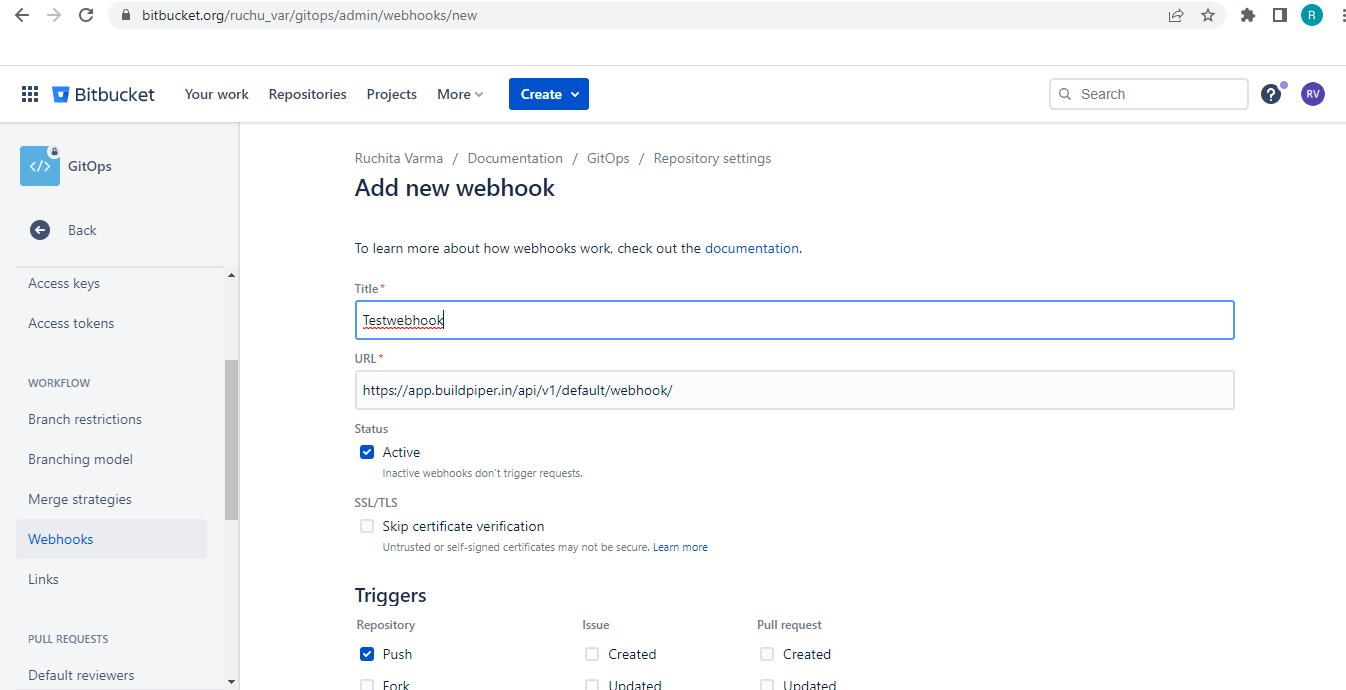The height and width of the screenshot is (690, 1346).
Task: Click the Back arrow circle icon
Action: [x=40, y=230]
